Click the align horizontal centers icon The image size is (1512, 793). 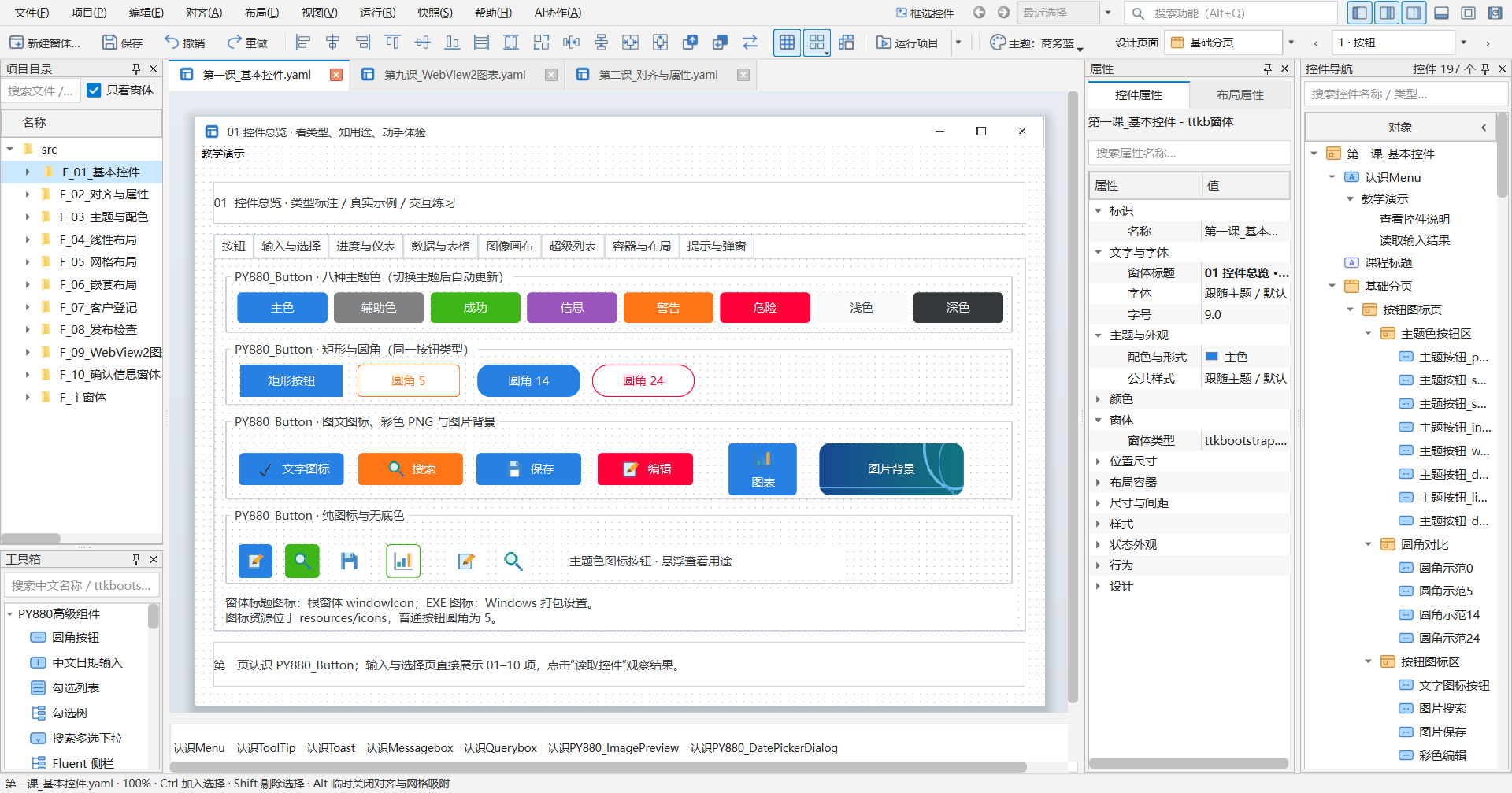pyautogui.click(x=333, y=43)
